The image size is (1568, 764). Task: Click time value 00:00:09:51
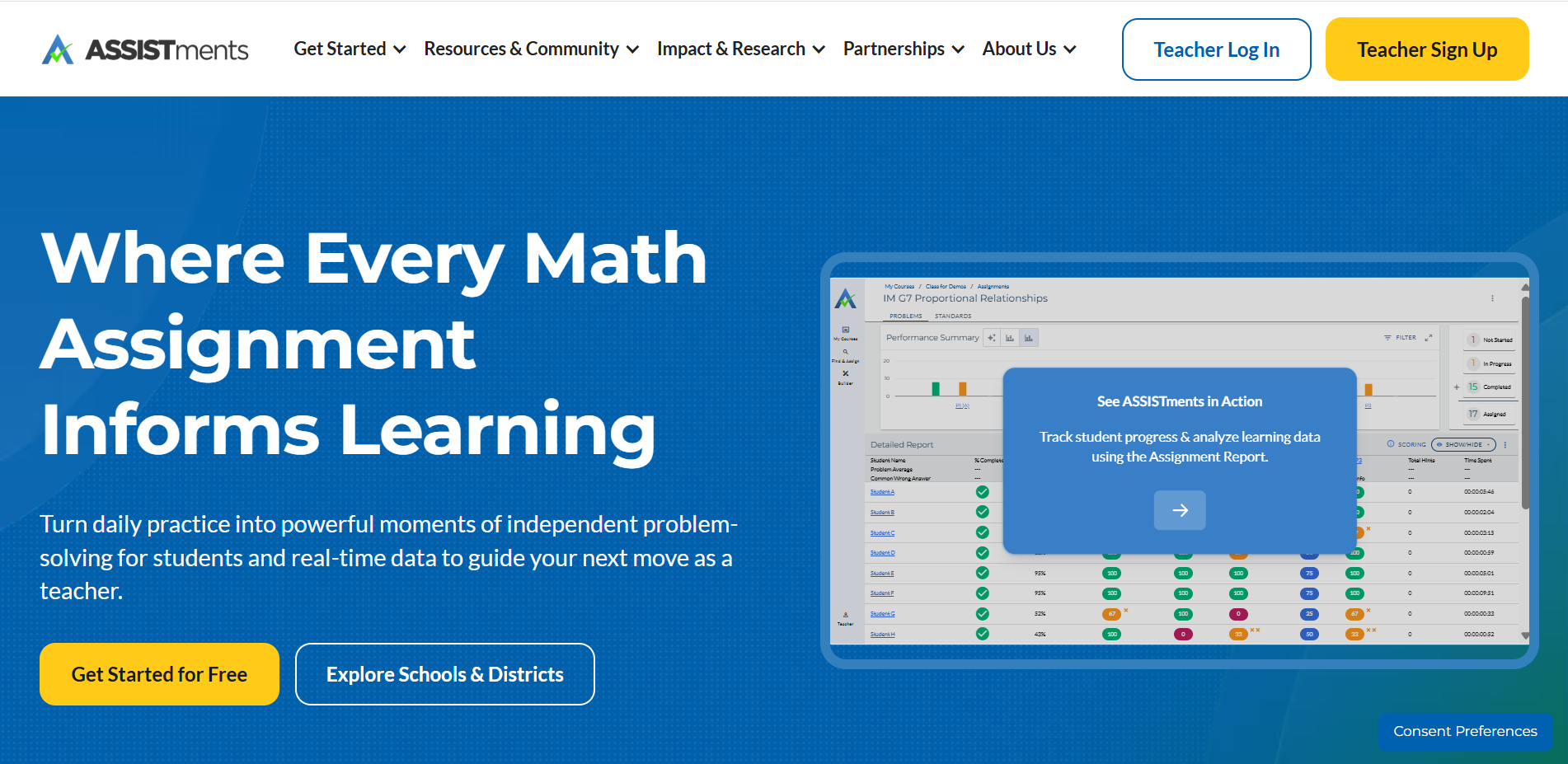pyautogui.click(x=1479, y=593)
